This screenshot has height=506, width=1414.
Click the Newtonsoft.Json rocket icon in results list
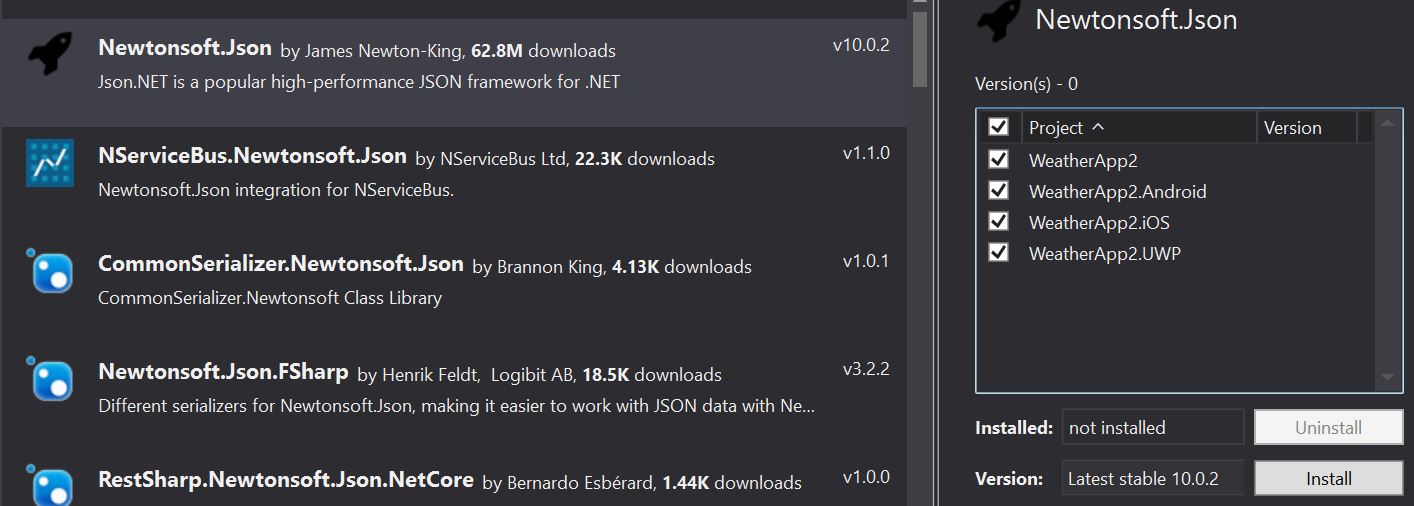pyautogui.click(x=50, y=54)
